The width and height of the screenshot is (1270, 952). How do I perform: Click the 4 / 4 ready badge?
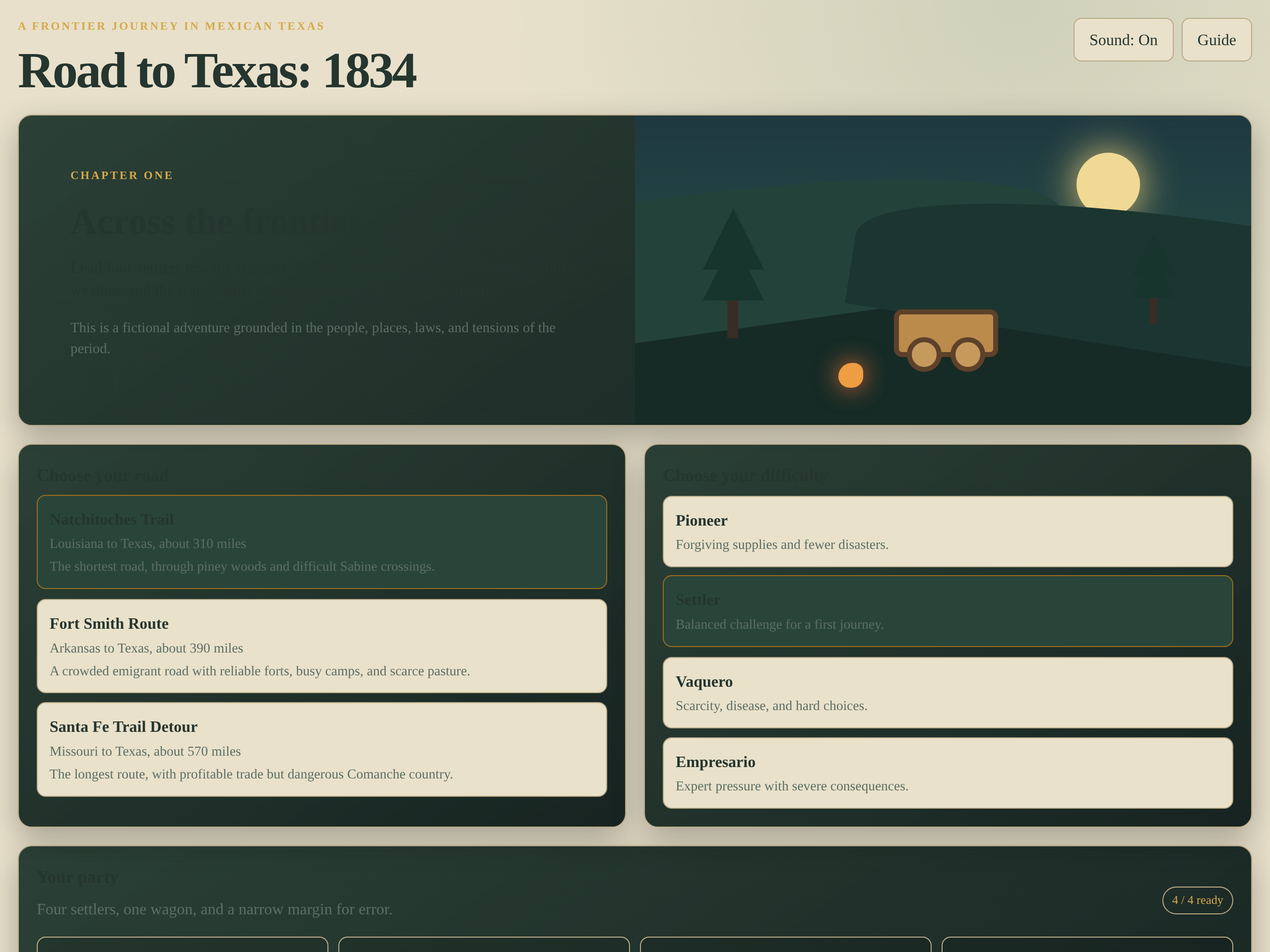coord(1197,900)
